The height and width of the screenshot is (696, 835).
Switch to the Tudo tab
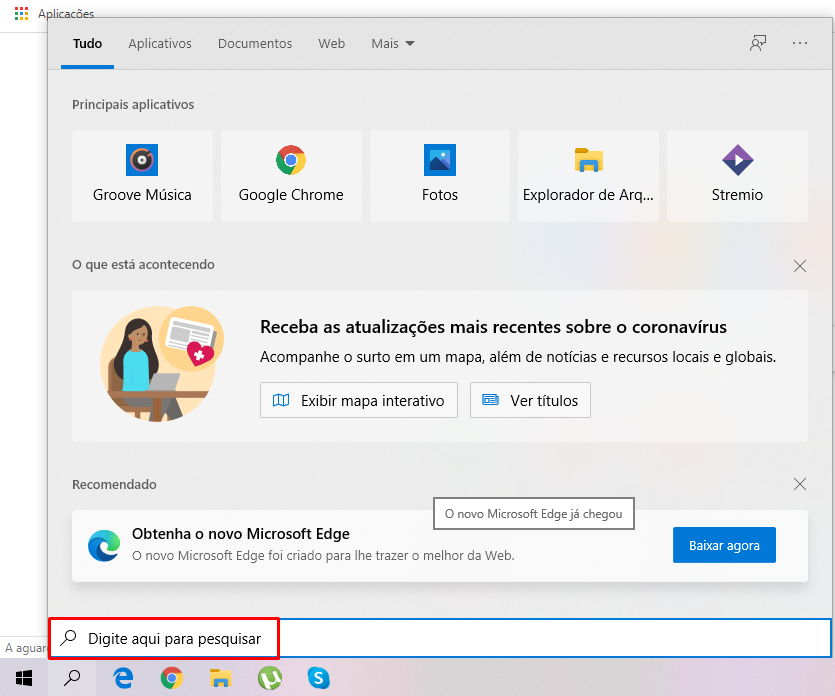click(x=87, y=44)
